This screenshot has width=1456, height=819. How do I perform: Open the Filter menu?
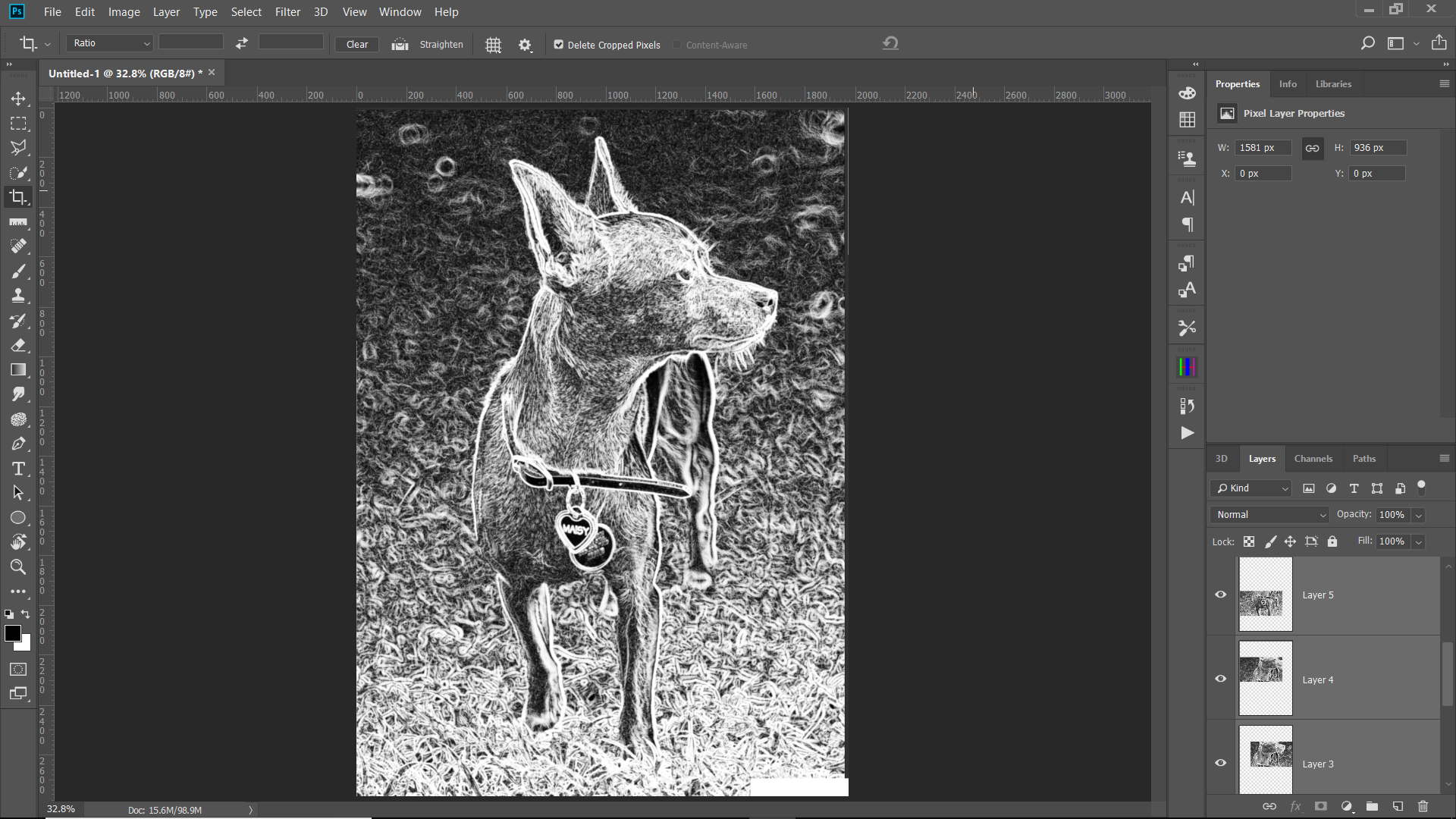click(x=287, y=12)
